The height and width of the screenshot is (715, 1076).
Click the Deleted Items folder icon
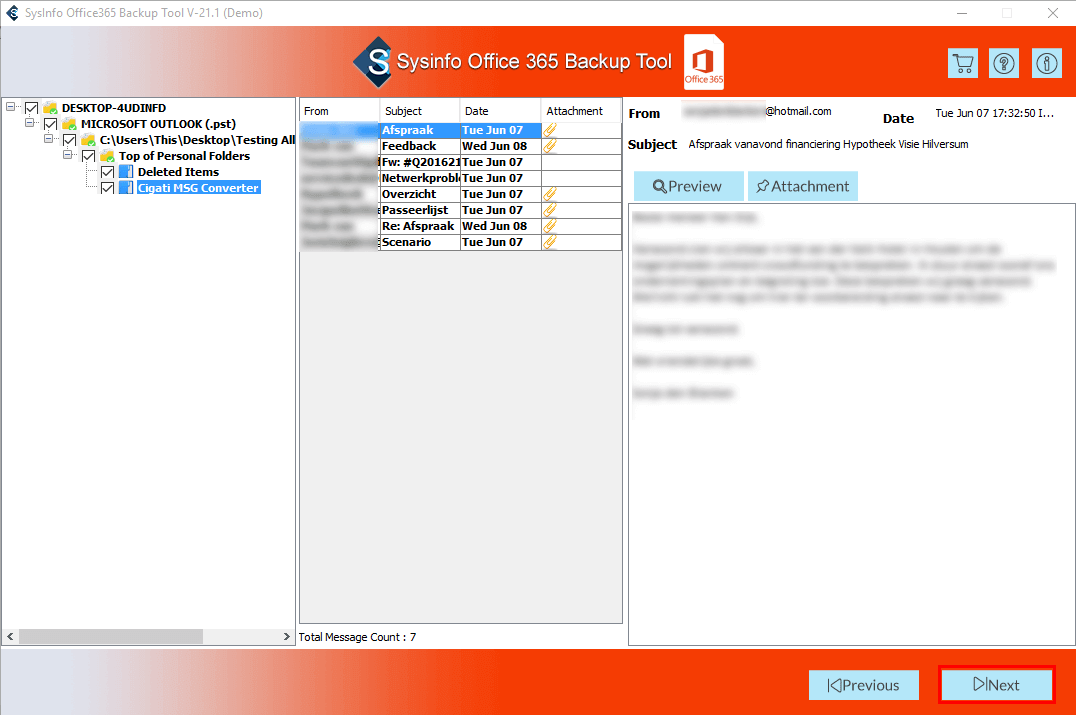(x=126, y=172)
